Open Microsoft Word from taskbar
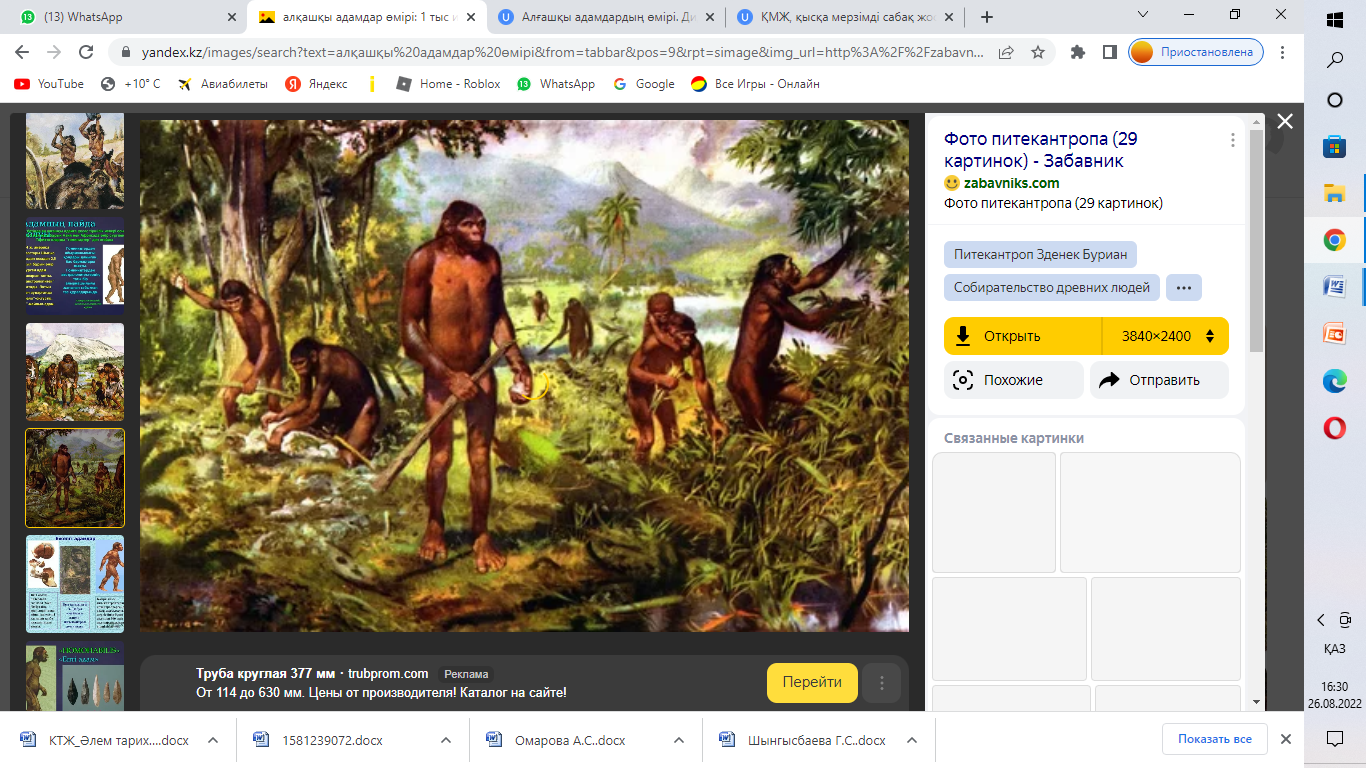Image resolution: width=1366 pixels, height=768 pixels. [1334, 287]
